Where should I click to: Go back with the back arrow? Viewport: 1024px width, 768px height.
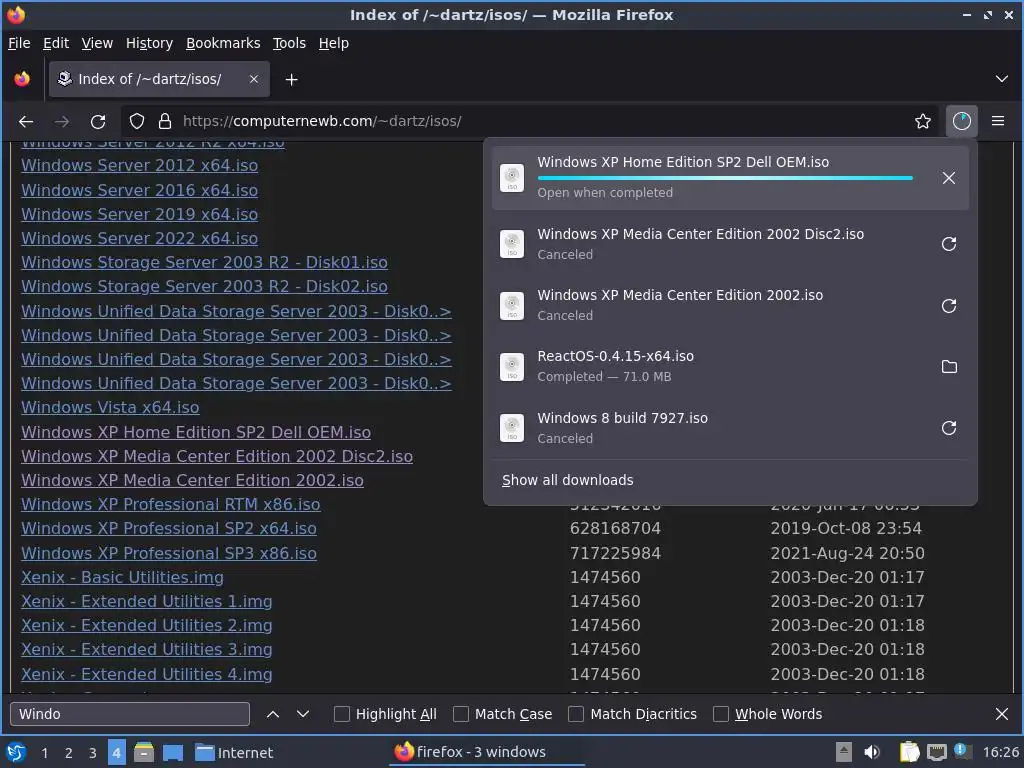click(x=26, y=121)
